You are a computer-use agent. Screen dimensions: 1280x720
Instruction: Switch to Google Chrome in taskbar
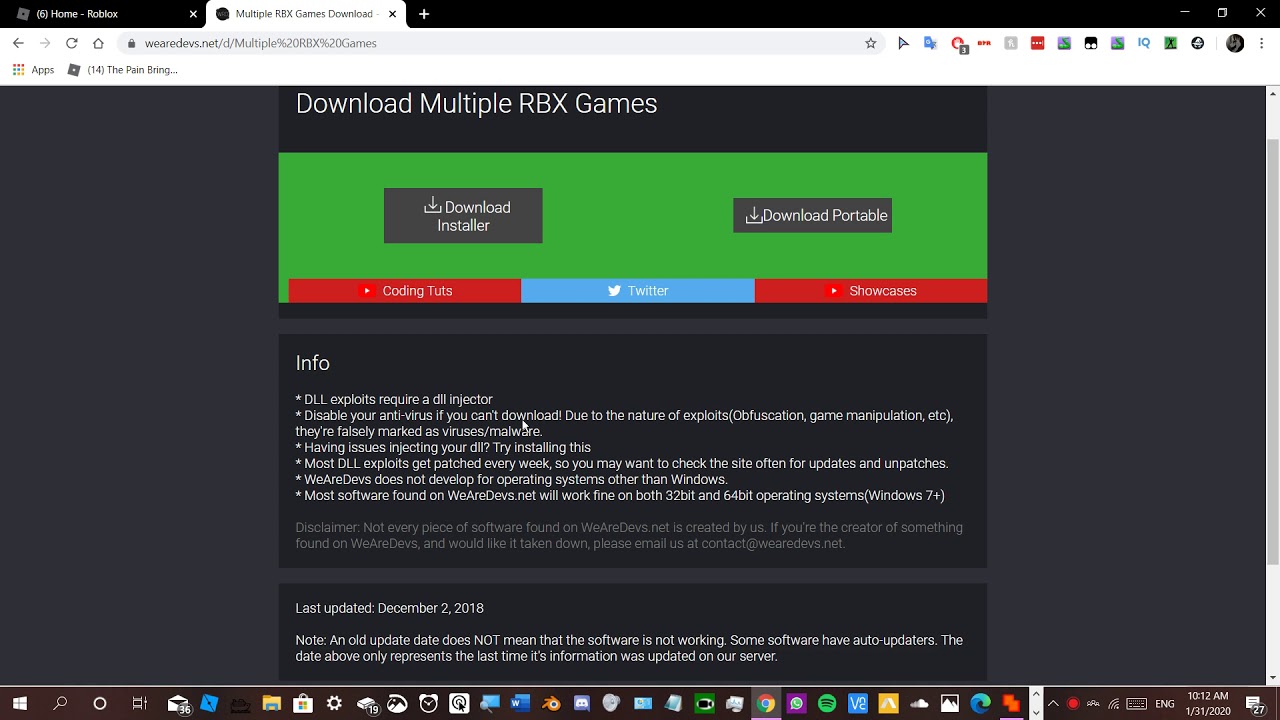(765, 704)
